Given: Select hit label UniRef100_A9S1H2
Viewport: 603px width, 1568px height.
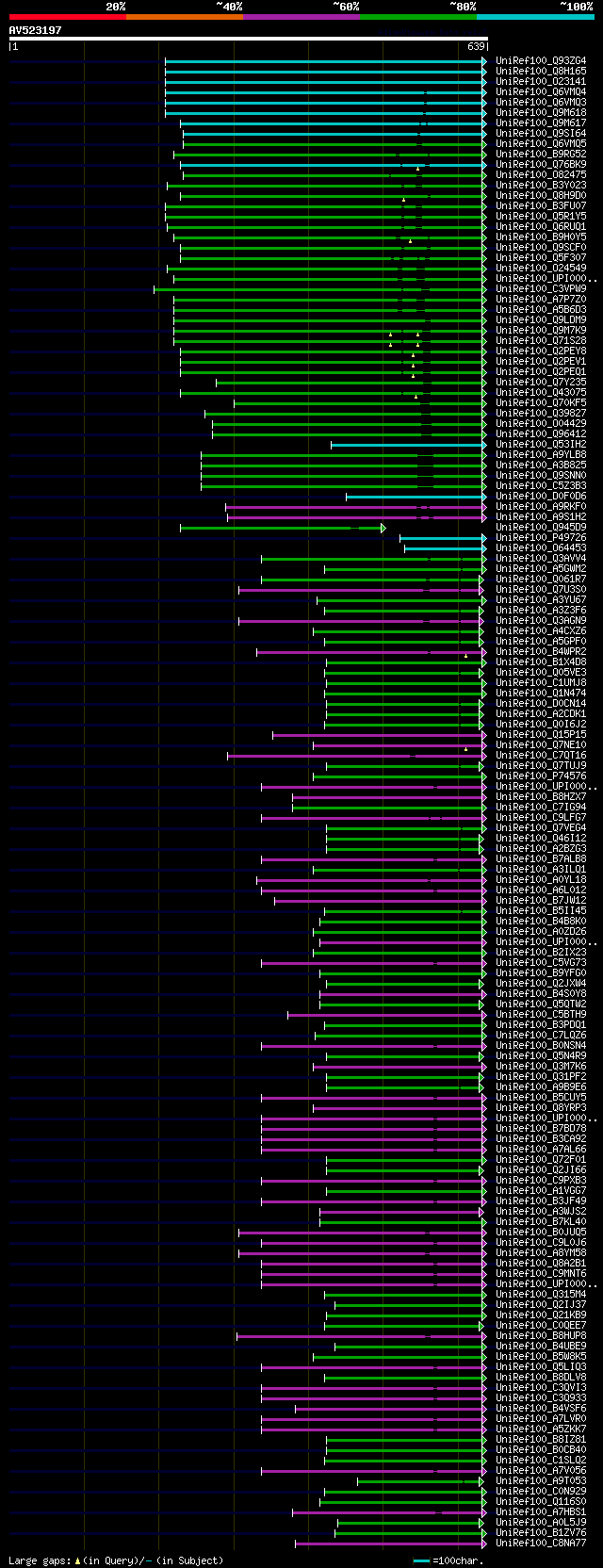Looking at the screenshot, I should 541,517.
